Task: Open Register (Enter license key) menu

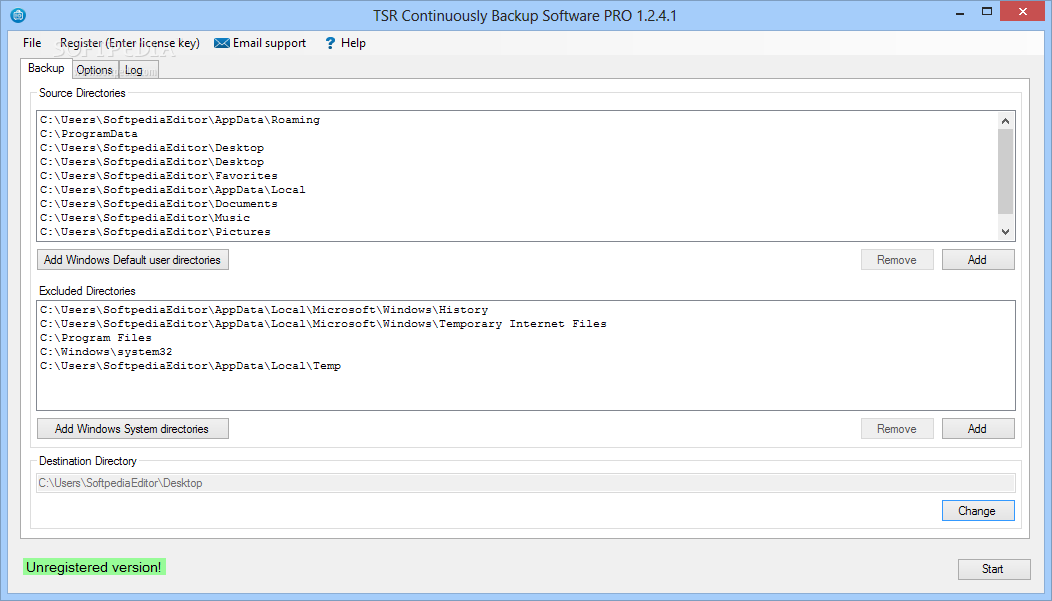Action: coord(129,43)
